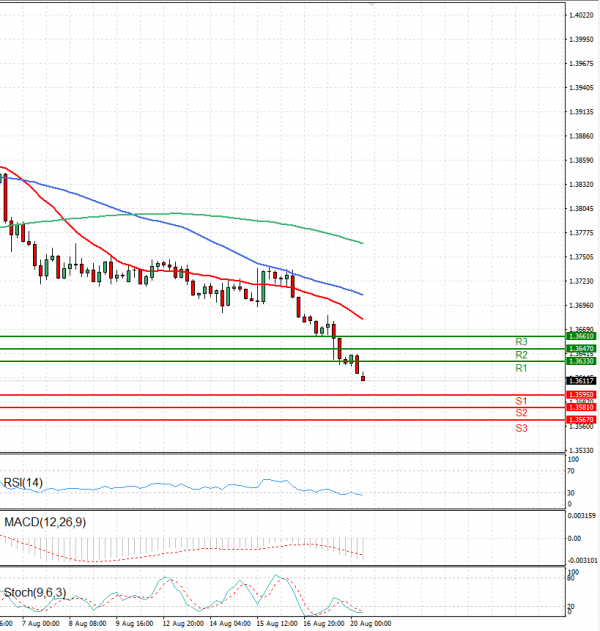Click the R1 resistance label
Screen dimensions: 600x631
coord(521,368)
